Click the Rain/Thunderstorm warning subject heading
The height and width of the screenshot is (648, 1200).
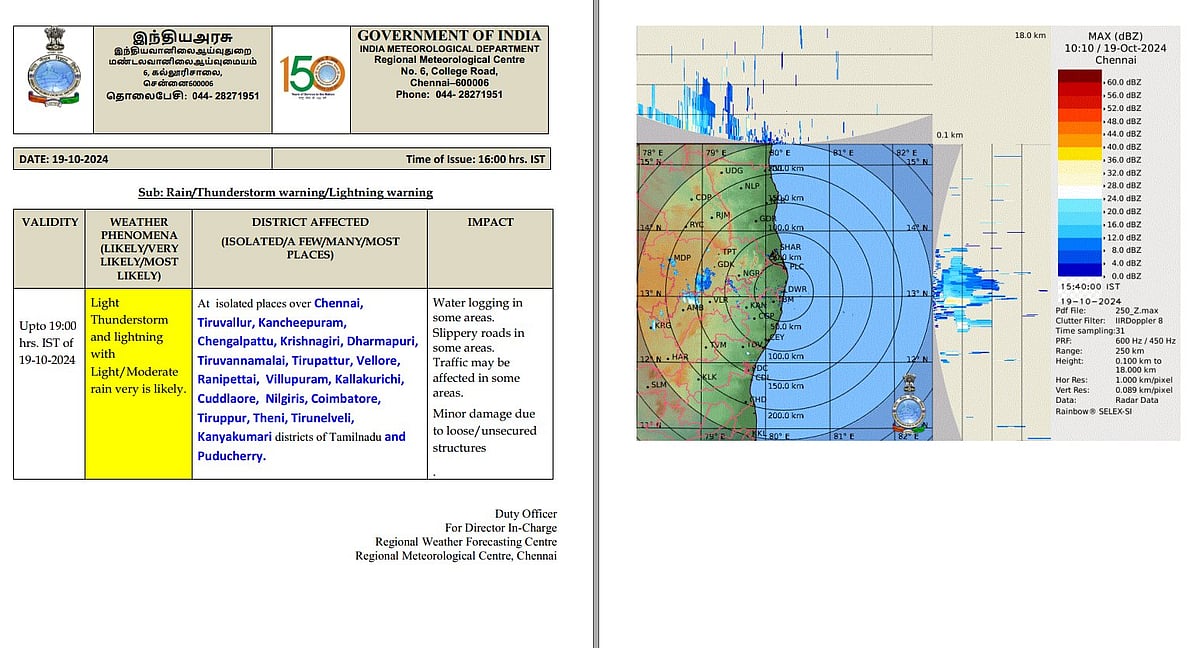285,192
